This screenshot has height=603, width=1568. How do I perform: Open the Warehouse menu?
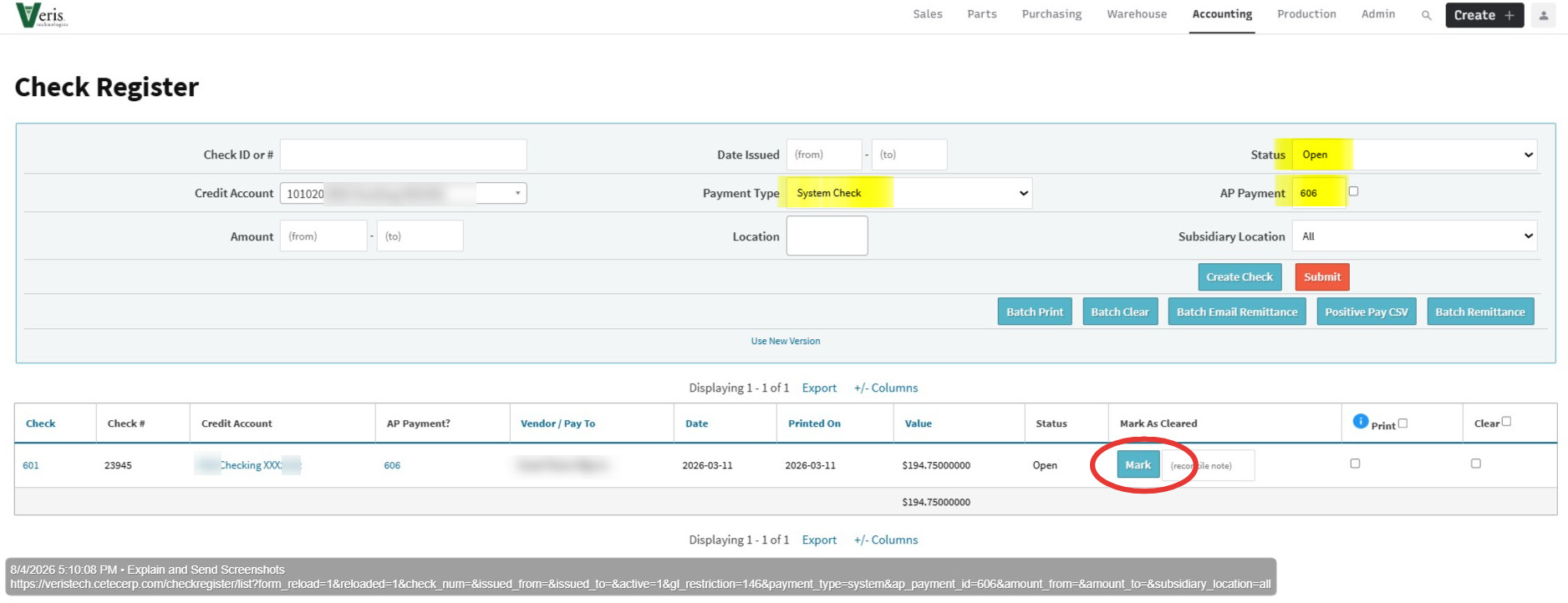tap(1137, 14)
